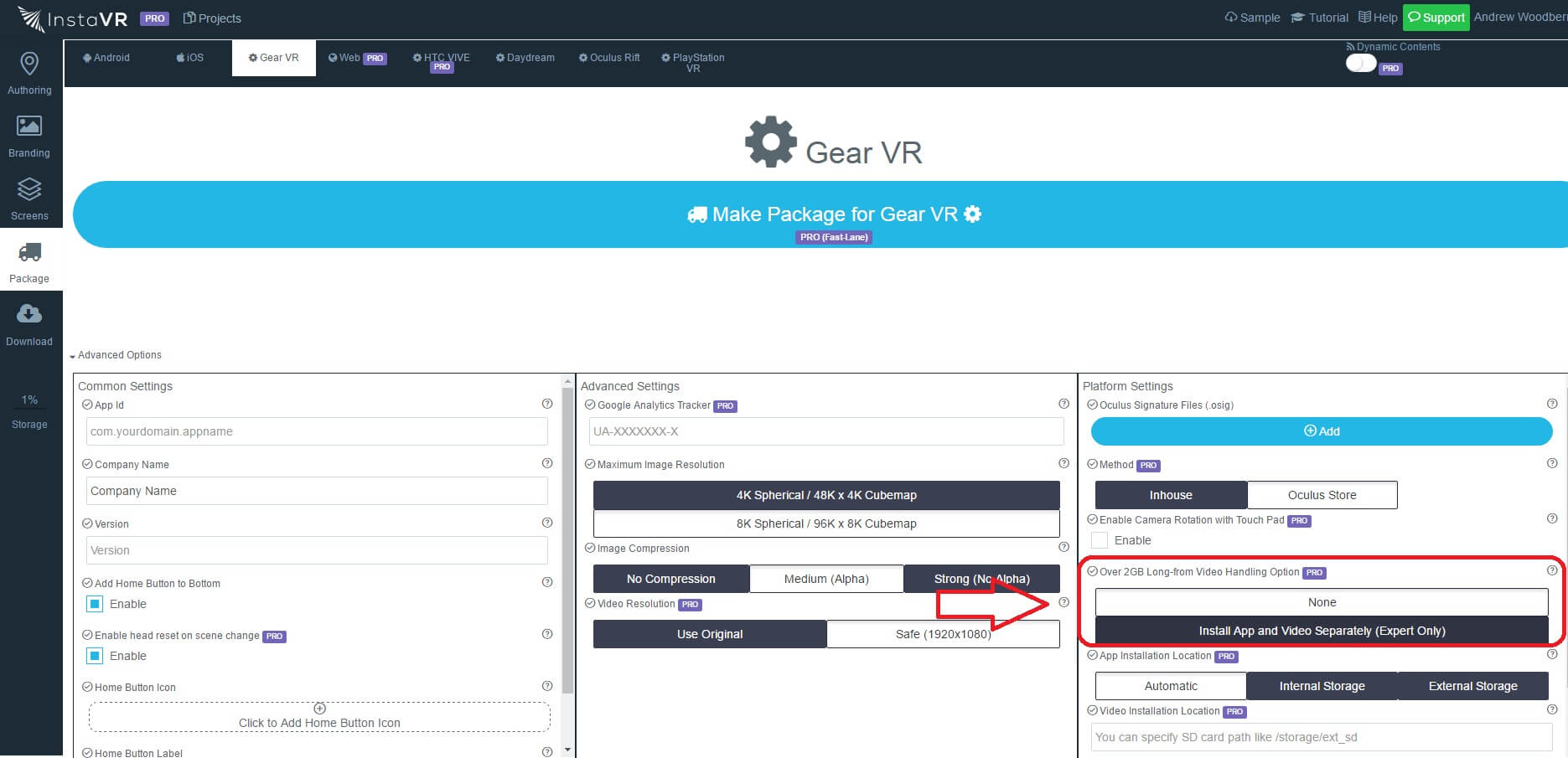The image size is (1568, 758).
Task: Click help icon beside Company Name
Action: [x=547, y=463]
